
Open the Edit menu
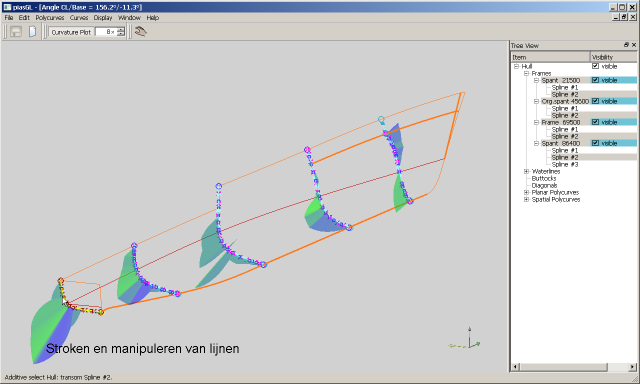[24, 18]
